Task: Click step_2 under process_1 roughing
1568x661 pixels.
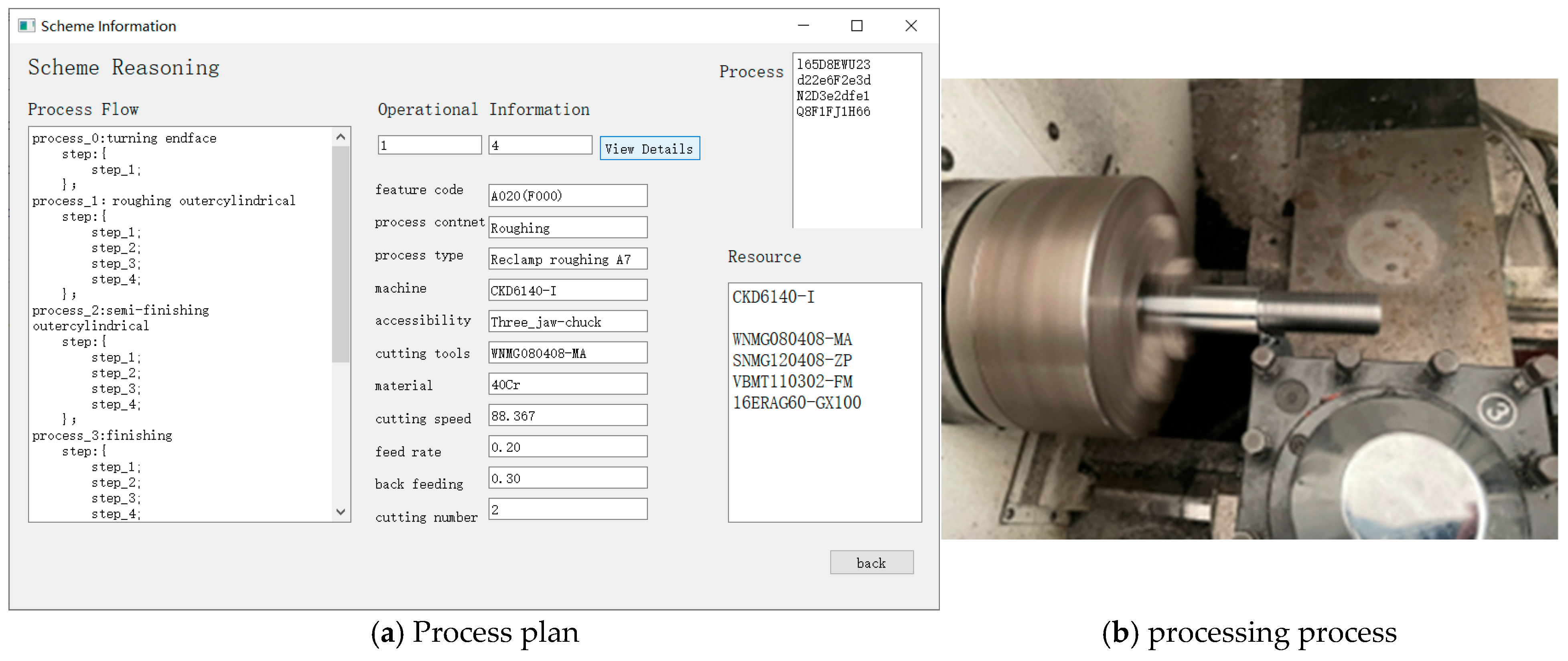Action: click(116, 248)
